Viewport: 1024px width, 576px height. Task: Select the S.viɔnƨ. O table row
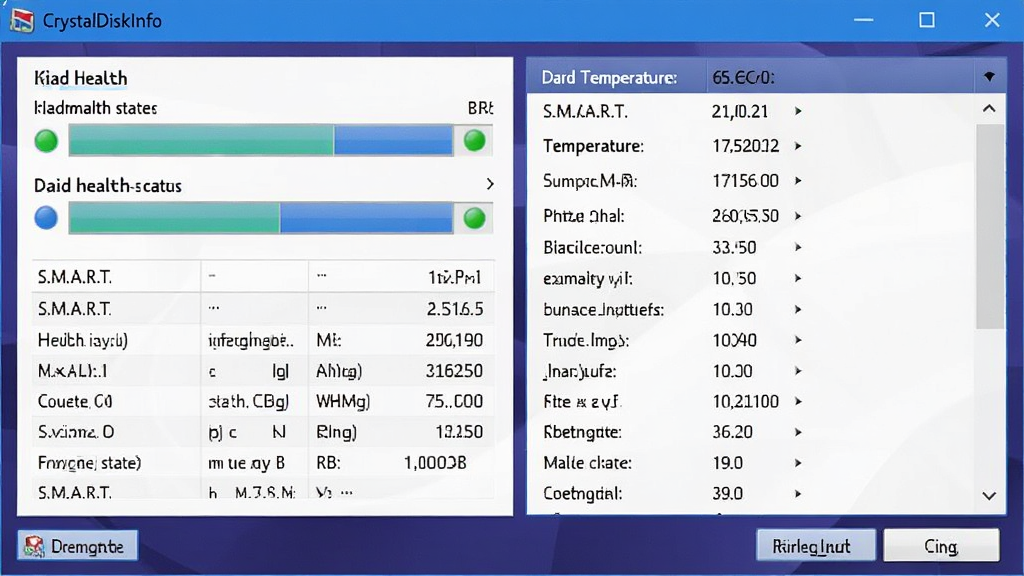click(263, 432)
